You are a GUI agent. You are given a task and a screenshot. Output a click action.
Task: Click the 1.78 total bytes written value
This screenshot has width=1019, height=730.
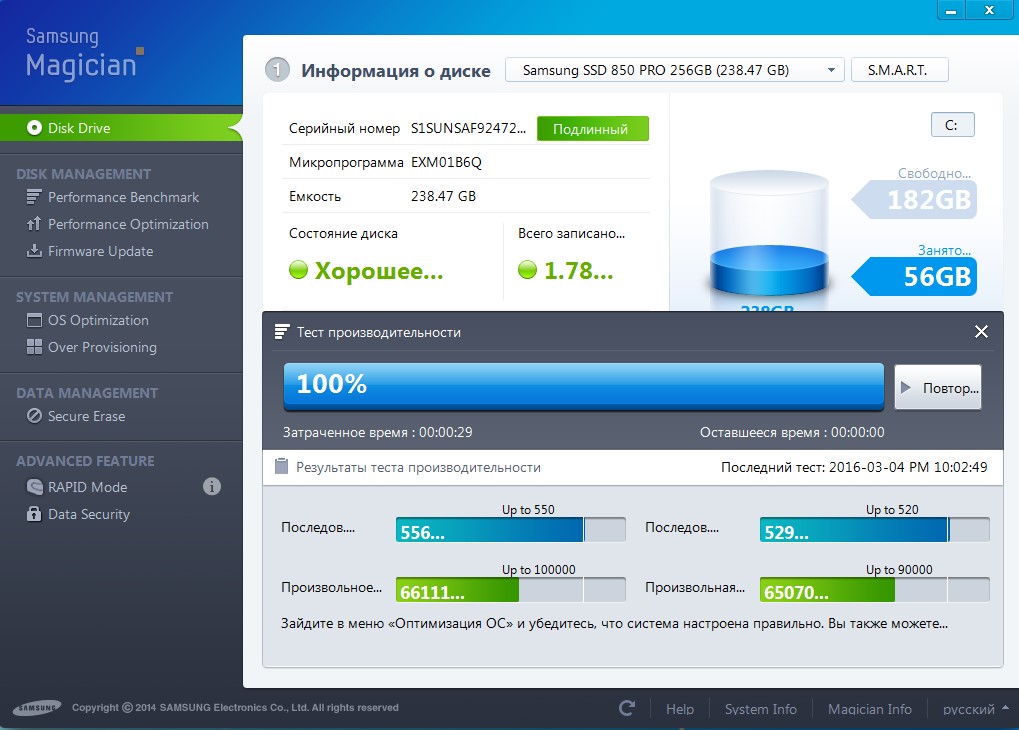(x=578, y=270)
